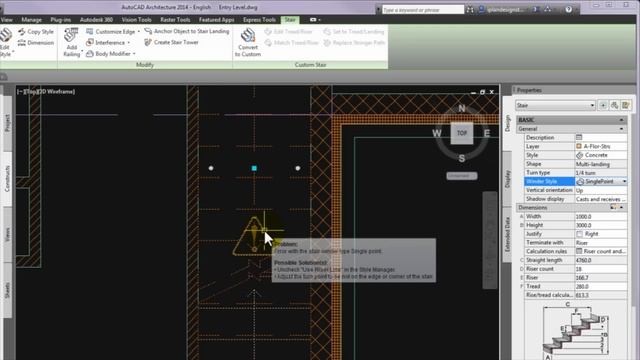Image resolution: width=640 pixels, height=360 pixels.
Task: Open the Sheets tab on the left sidebar
Action: coord(7,290)
